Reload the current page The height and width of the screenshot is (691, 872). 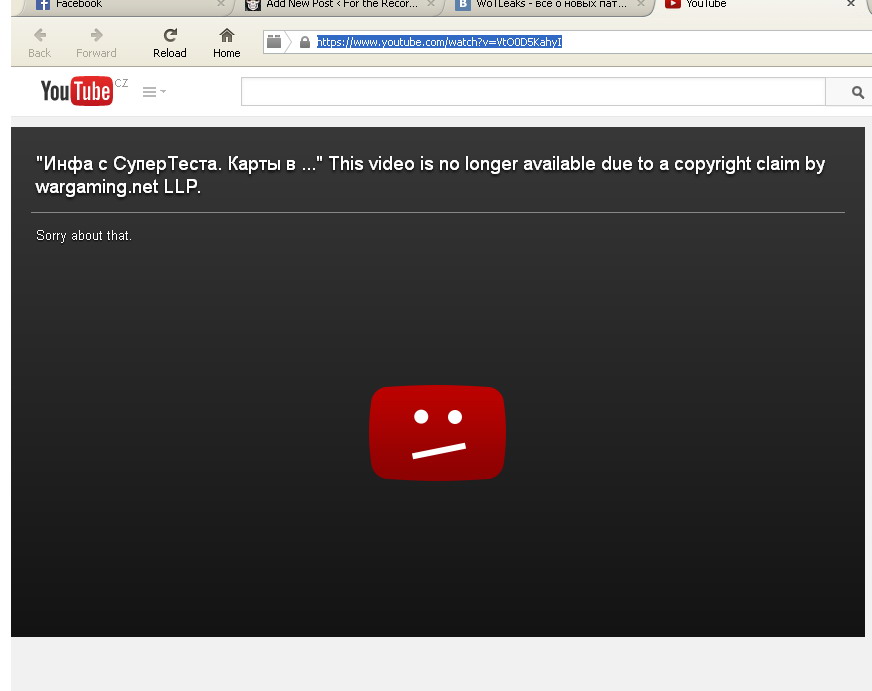(x=170, y=43)
